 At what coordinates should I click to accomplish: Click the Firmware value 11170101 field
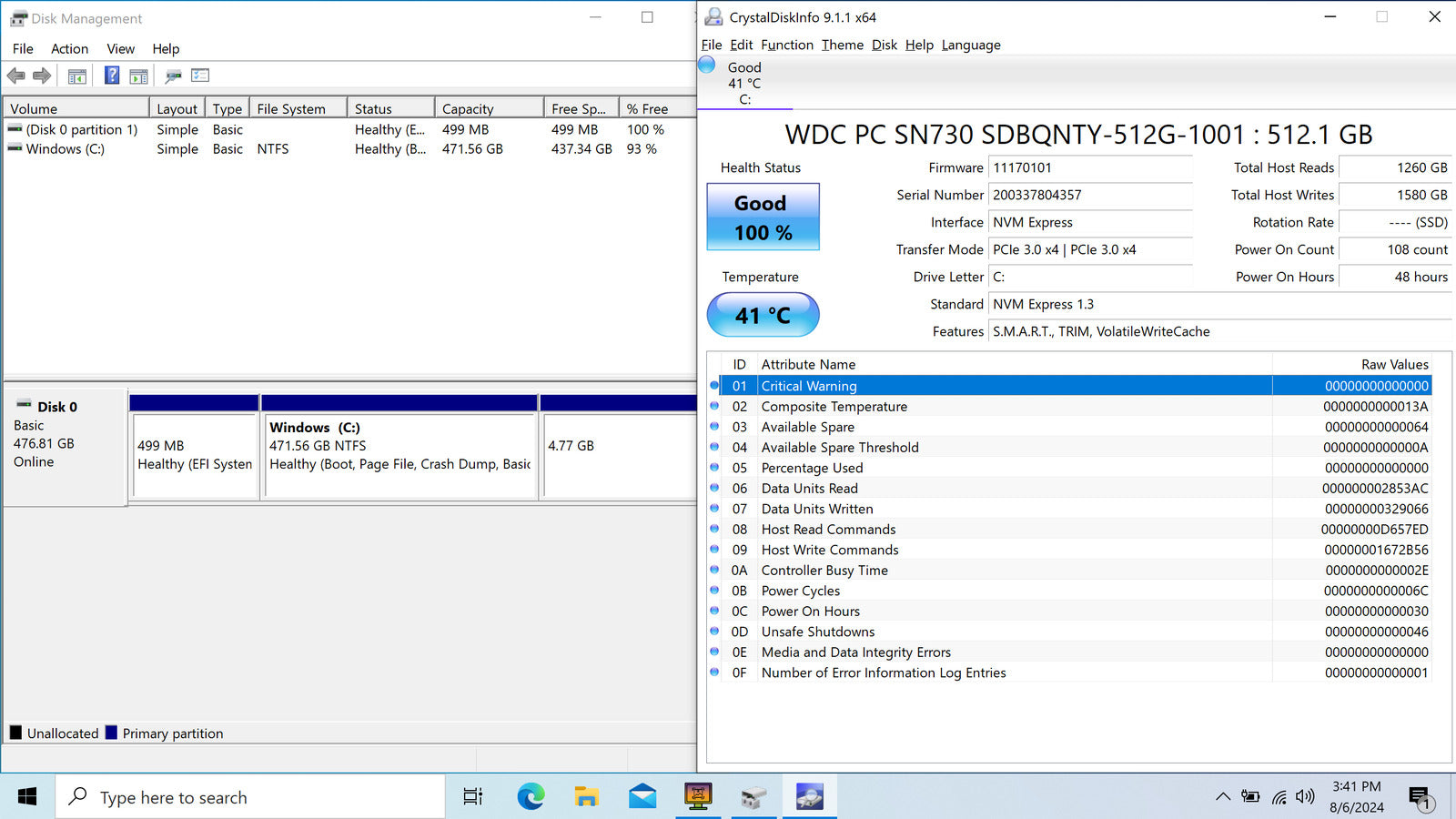[1090, 167]
